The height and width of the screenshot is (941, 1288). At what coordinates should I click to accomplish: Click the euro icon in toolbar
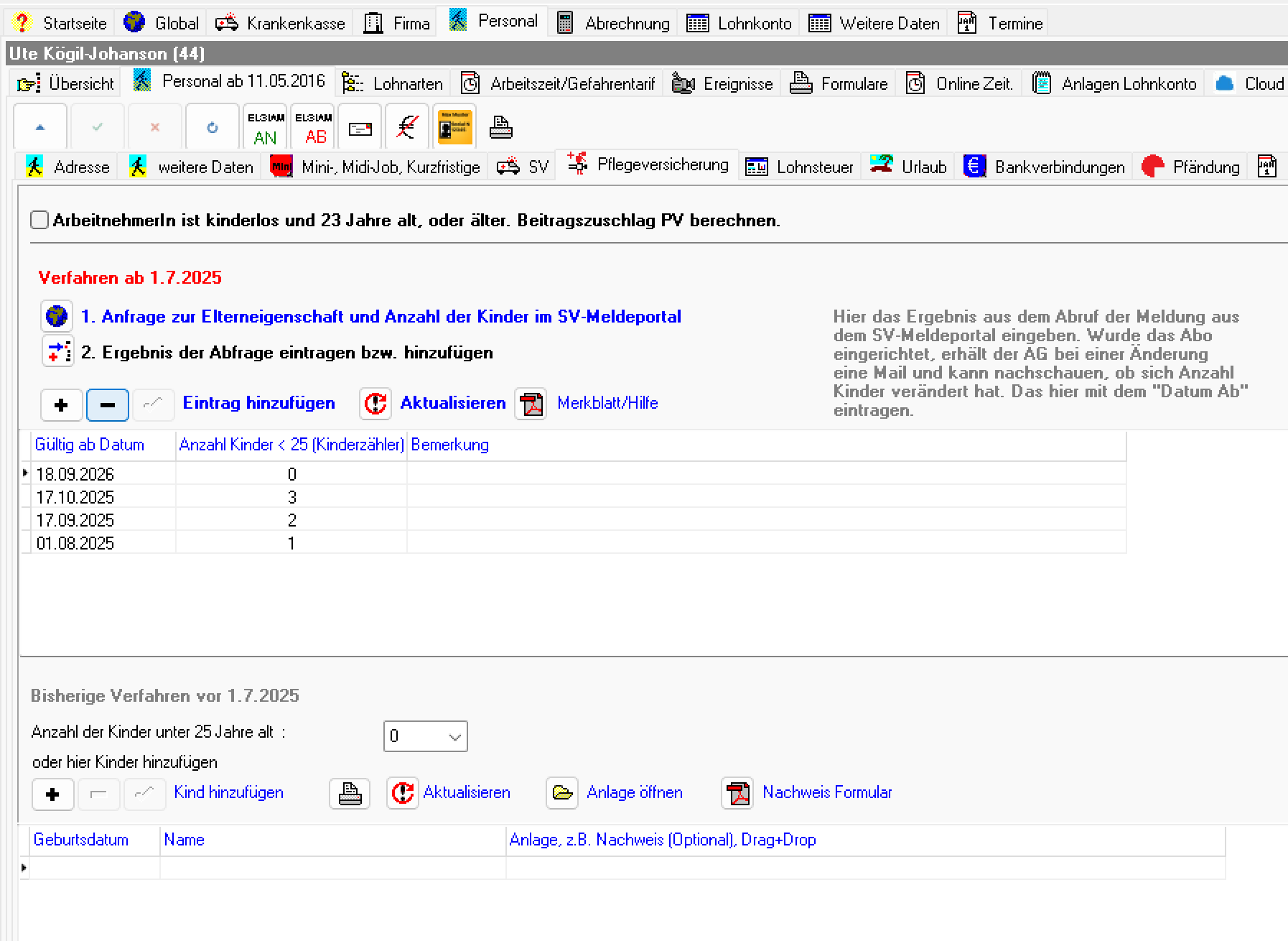coord(407,127)
